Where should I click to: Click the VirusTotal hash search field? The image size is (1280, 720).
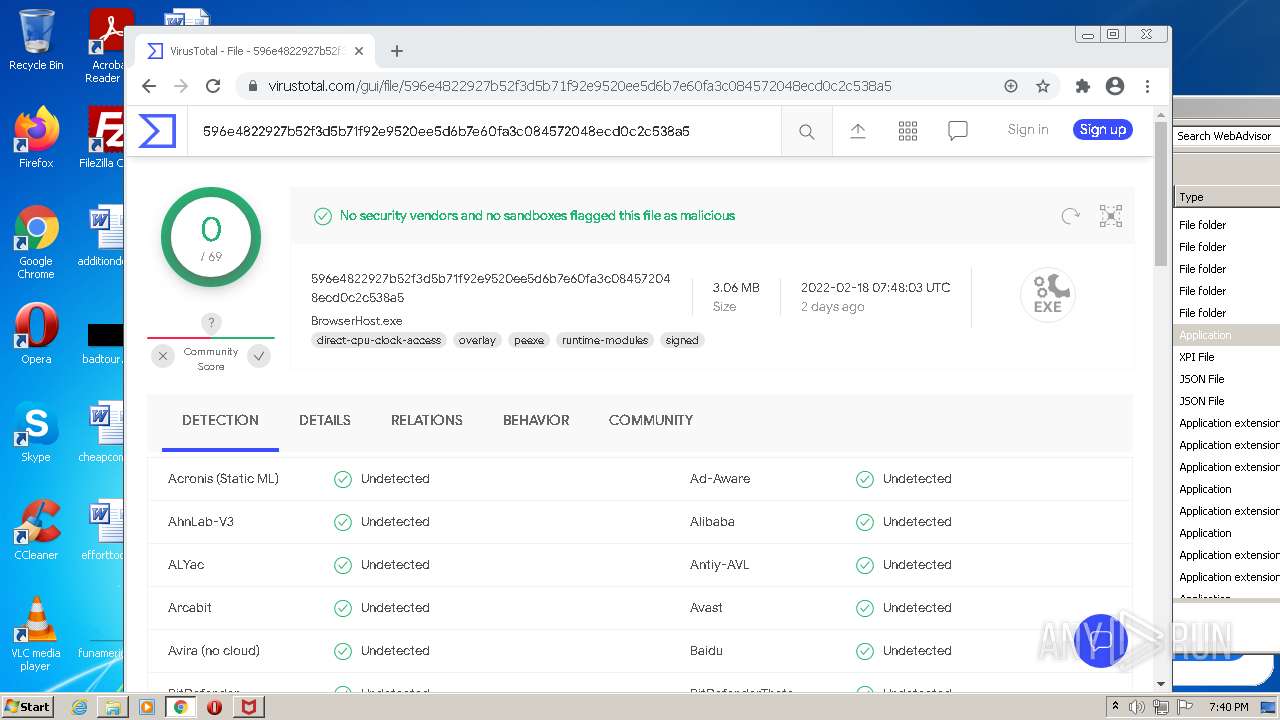click(x=484, y=131)
